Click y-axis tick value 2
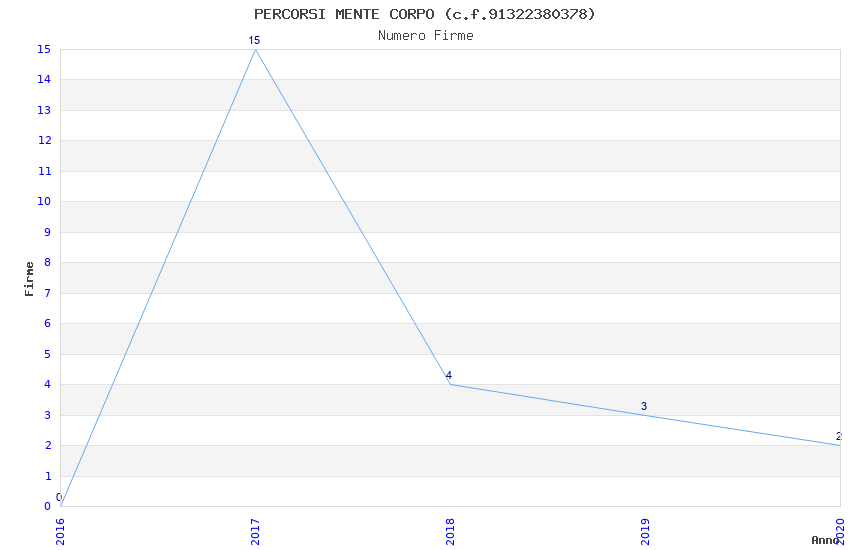The width and height of the screenshot is (850, 550). (48, 445)
